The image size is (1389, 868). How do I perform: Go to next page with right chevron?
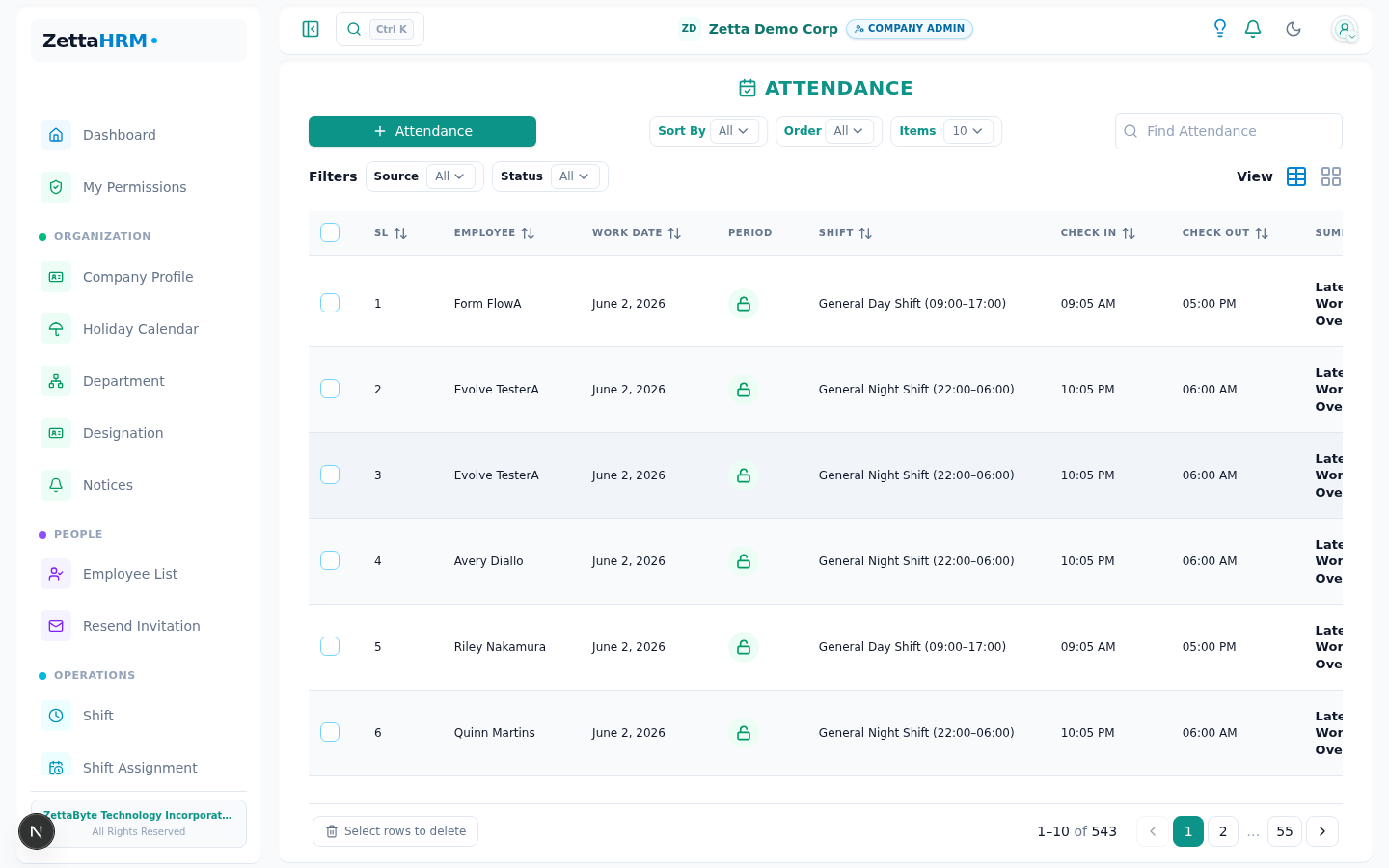pos(1322,831)
